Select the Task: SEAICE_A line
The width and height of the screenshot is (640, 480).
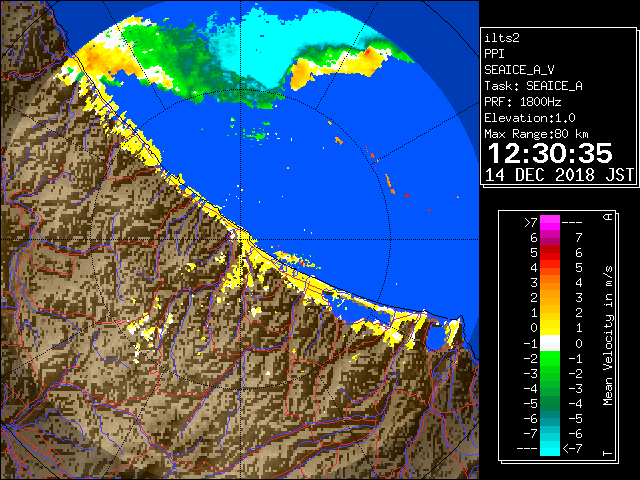tap(533, 86)
